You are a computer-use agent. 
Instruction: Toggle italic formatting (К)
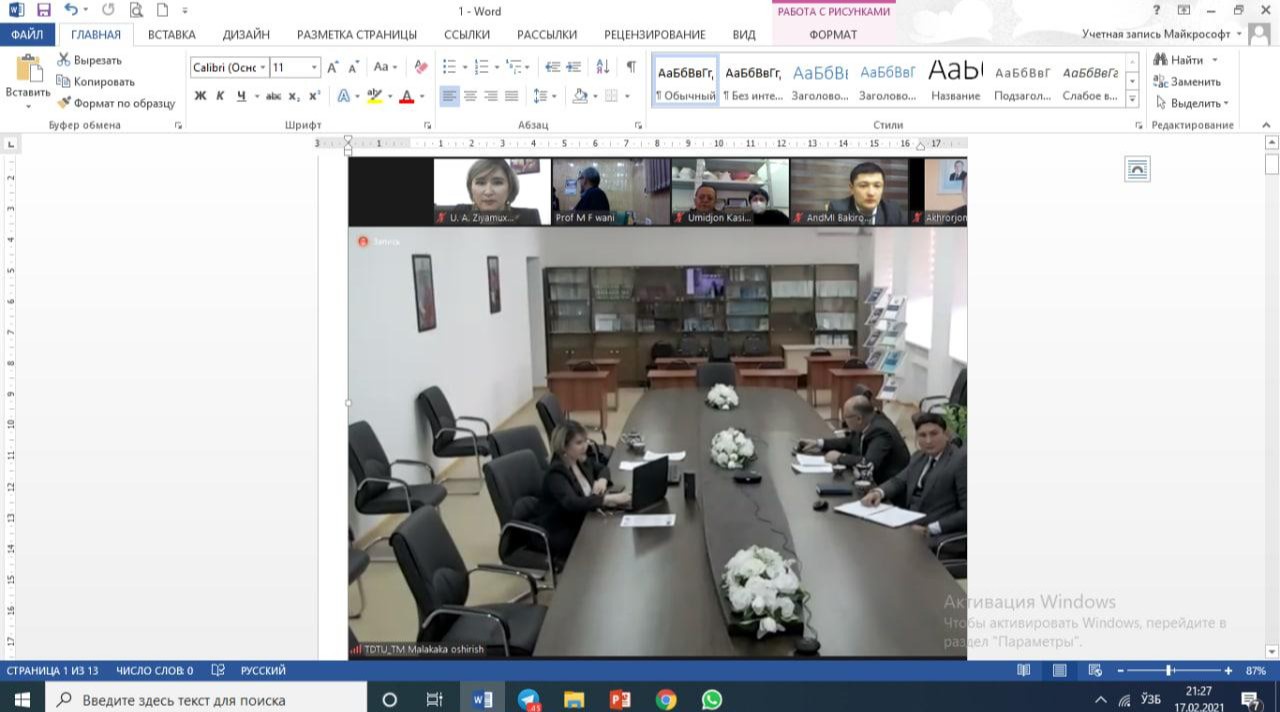click(x=221, y=96)
